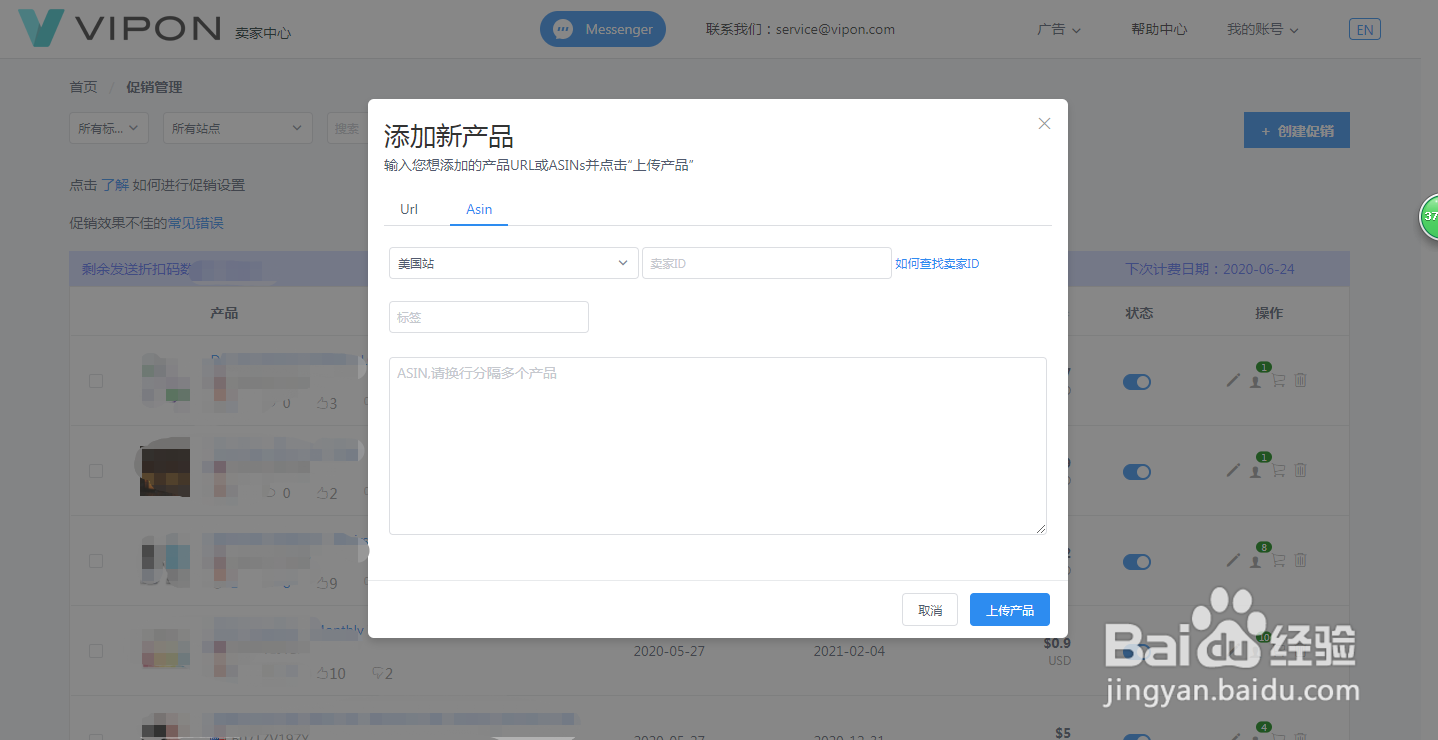Click the 上传产品 upload button
1438x740 pixels.
pyautogui.click(x=1009, y=609)
